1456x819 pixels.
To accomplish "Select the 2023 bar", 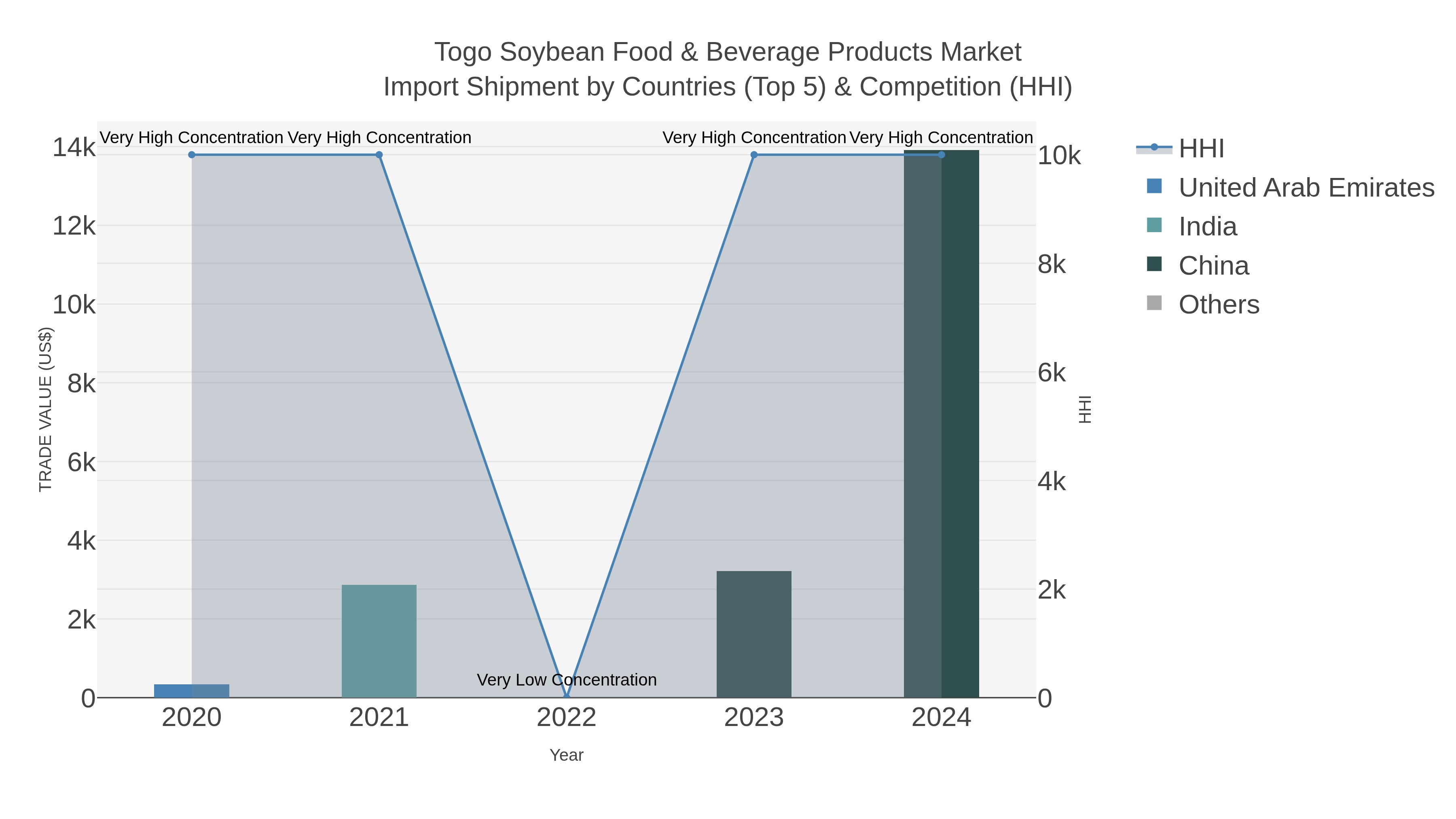I will 754,634.
